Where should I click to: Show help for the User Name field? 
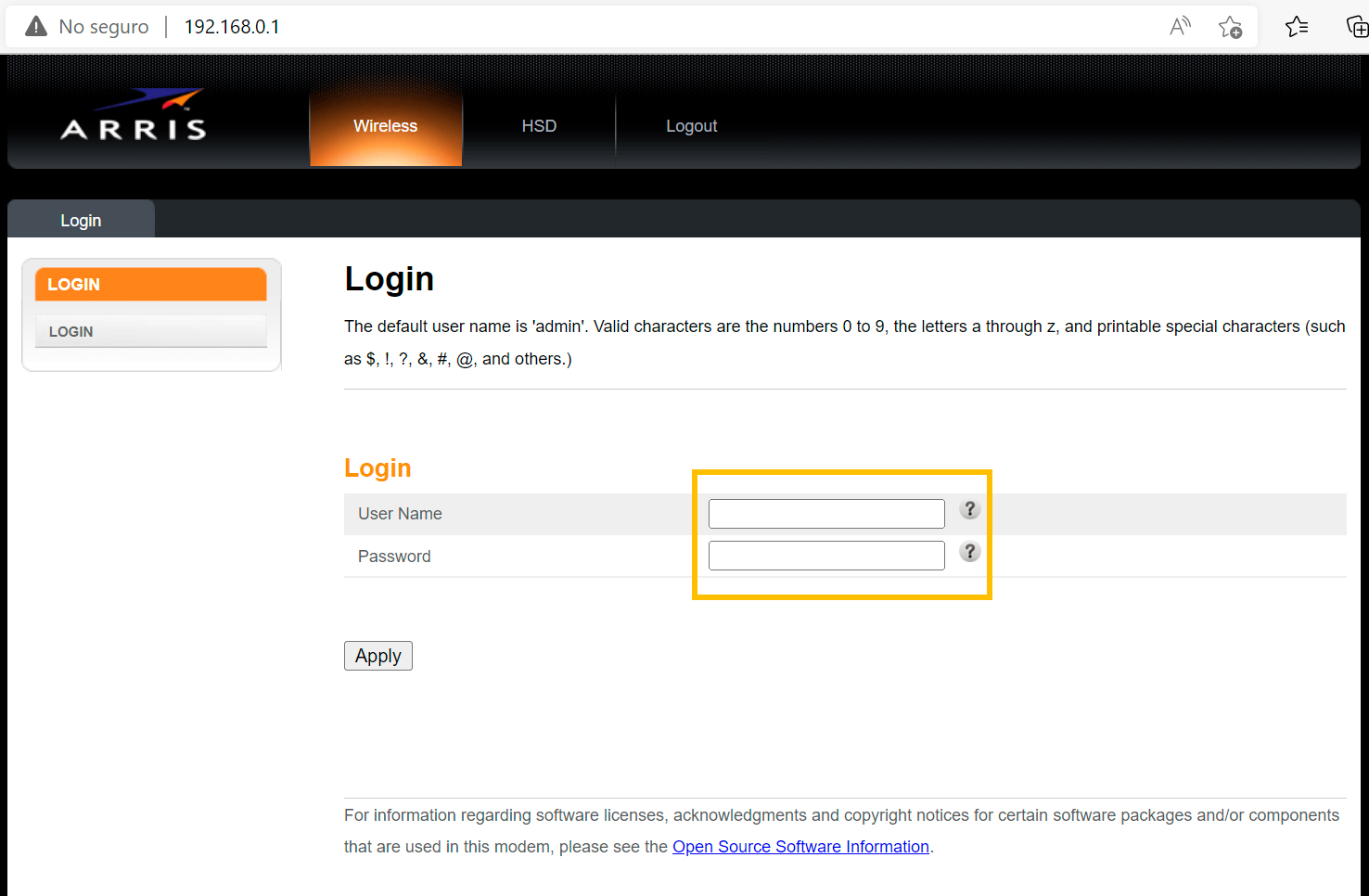(x=969, y=509)
